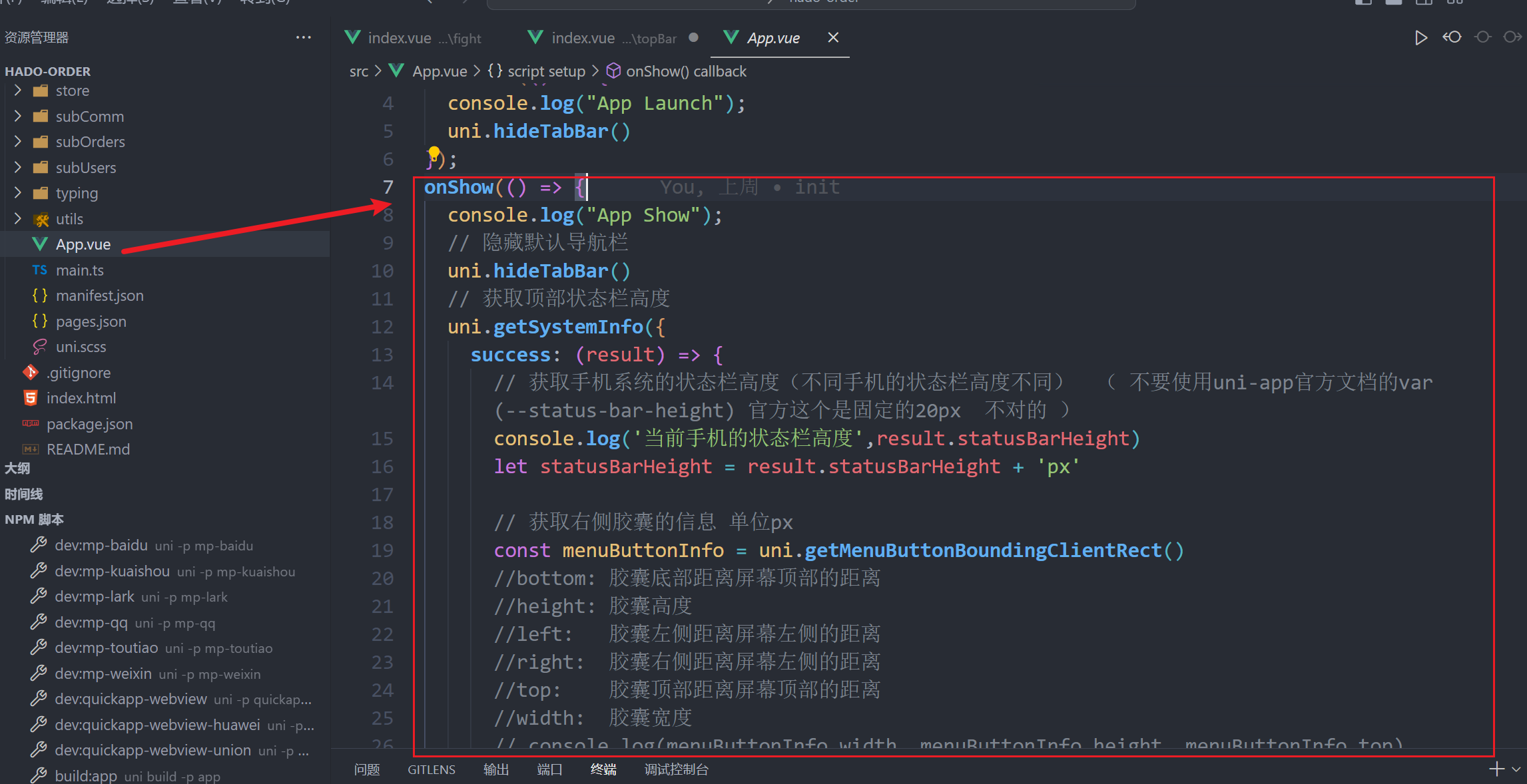The image size is (1527, 784).
Task: Open the pages.json file
Action: [91, 321]
